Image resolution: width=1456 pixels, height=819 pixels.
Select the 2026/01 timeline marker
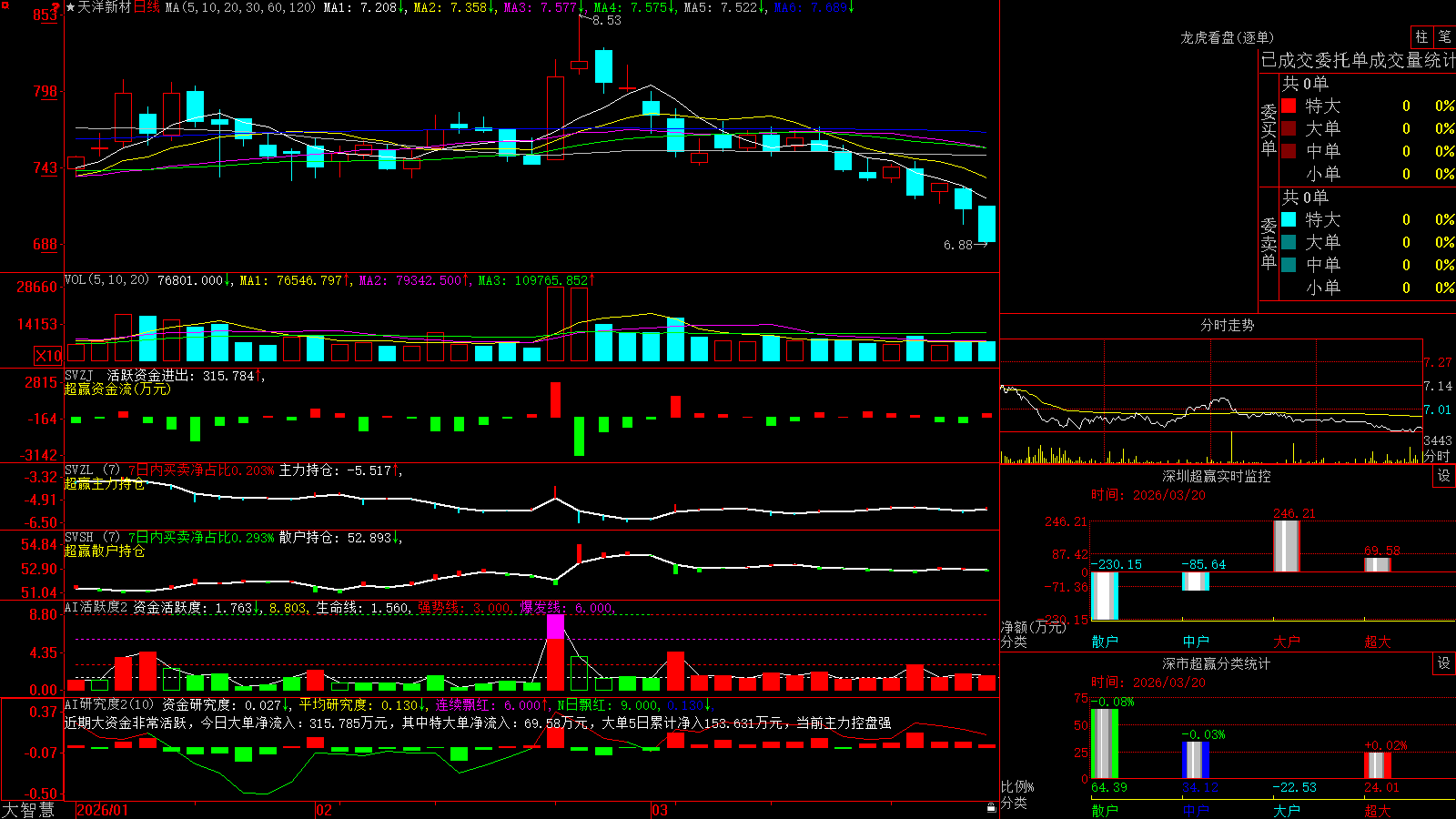103,810
